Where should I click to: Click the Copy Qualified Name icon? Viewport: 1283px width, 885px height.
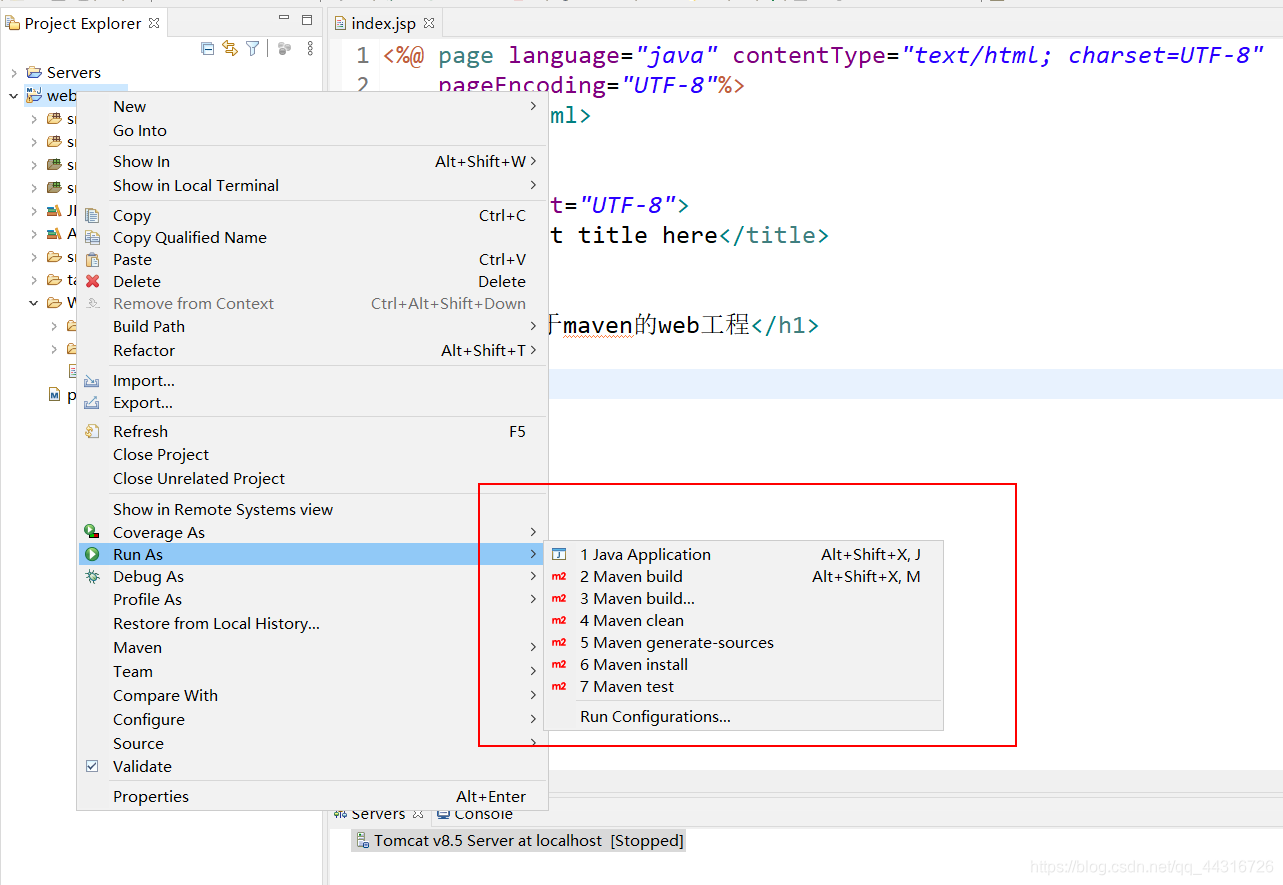92,238
